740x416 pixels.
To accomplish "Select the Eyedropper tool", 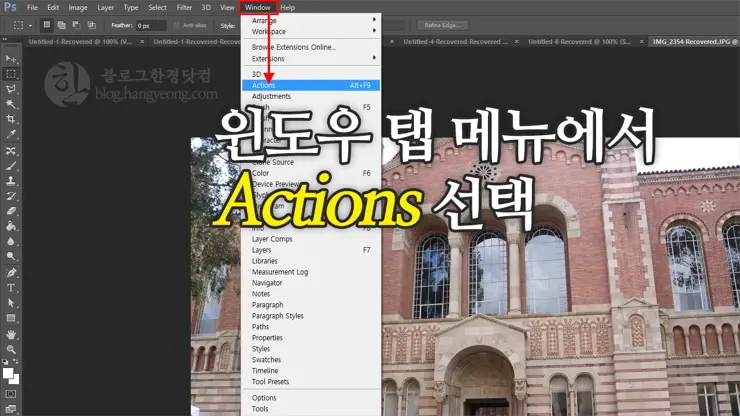I will [x=10, y=134].
